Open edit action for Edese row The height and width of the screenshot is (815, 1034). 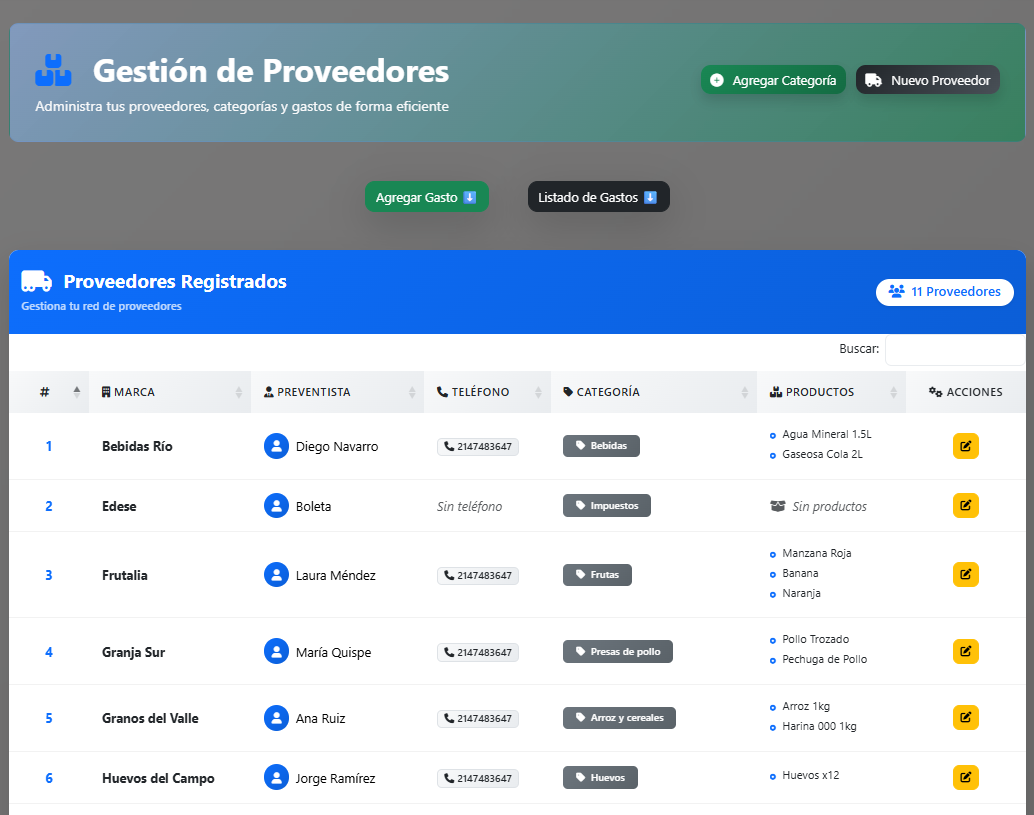click(965, 506)
